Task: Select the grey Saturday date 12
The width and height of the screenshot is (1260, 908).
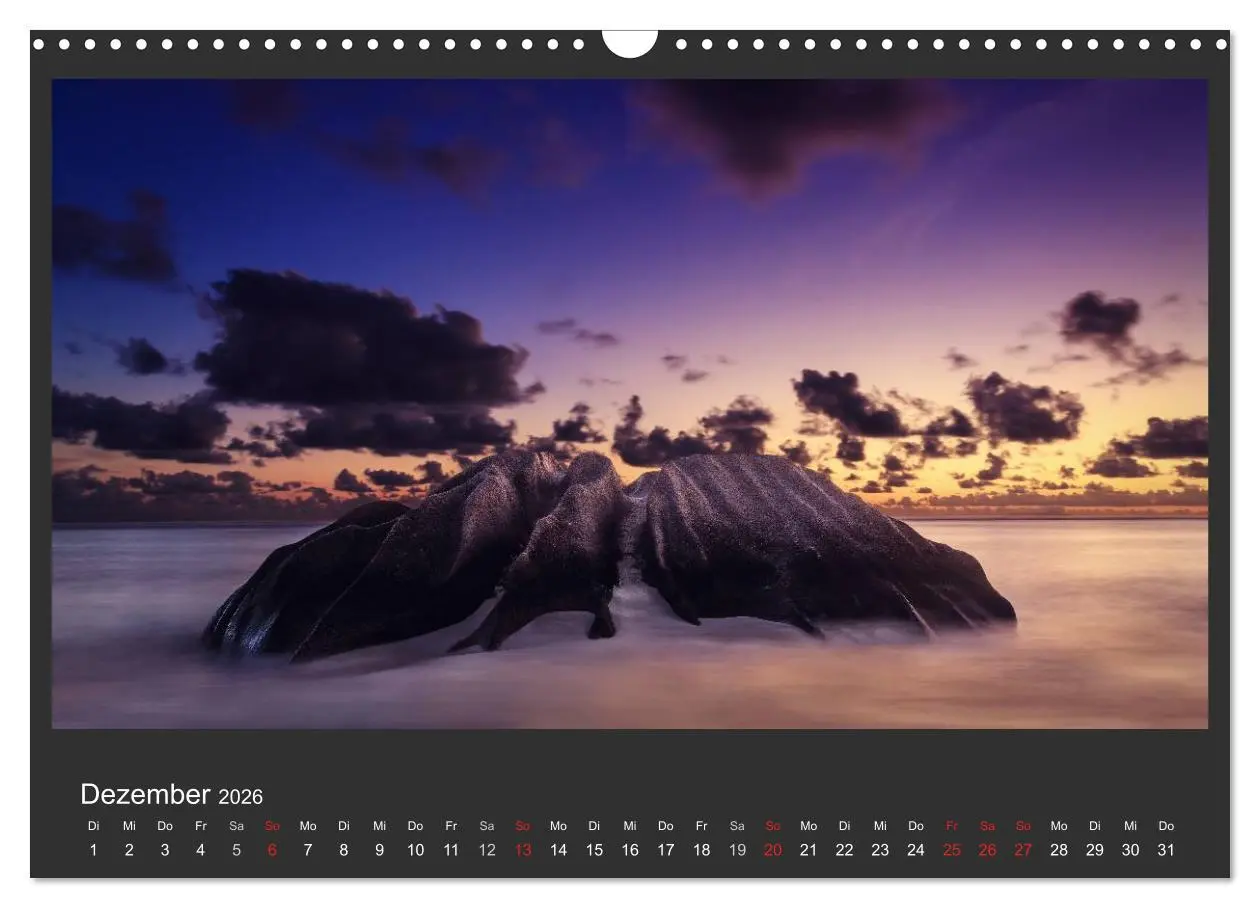Action: pos(487,850)
